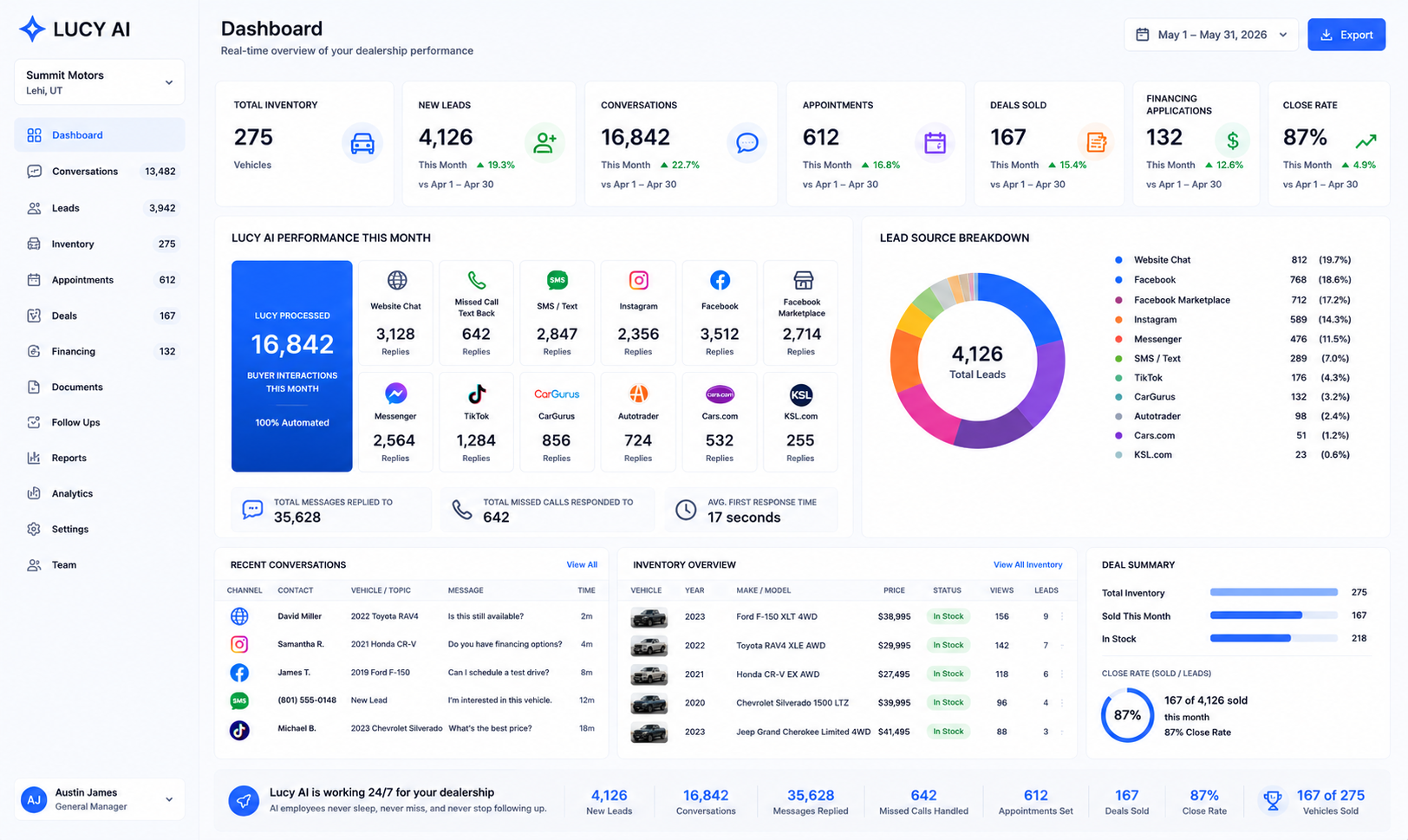Image resolution: width=1408 pixels, height=840 pixels.
Task: Click the Avg. First Response Time clock icon
Action: coord(686,510)
